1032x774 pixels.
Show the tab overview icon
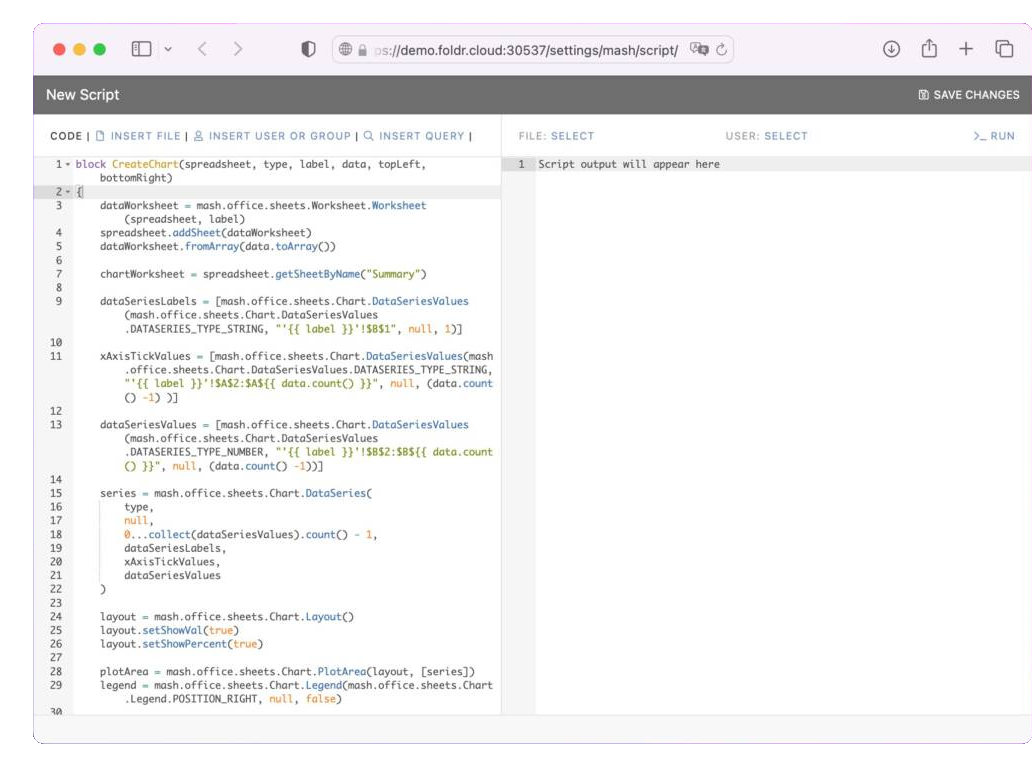(x=1004, y=49)
